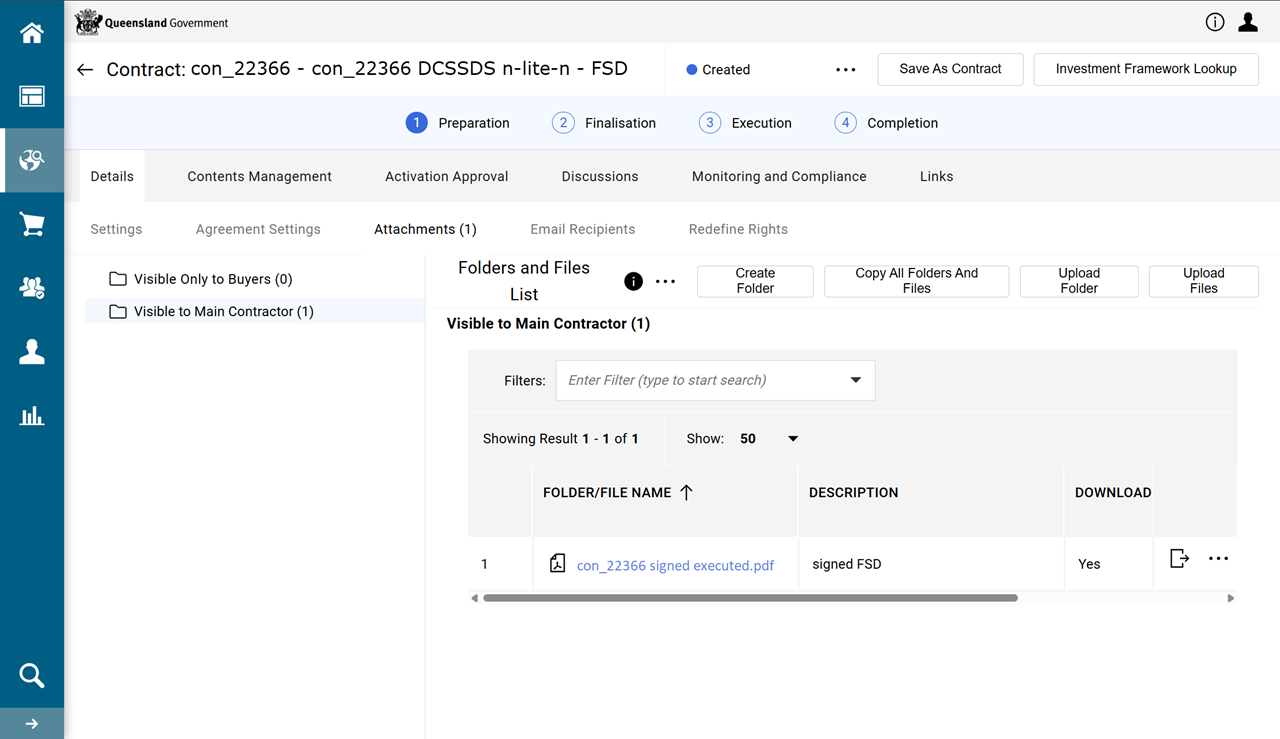Click the shopping cart sidebar icon
Image resolution: width=1280 pixels, height=739 pixels.
click(32, 225)
